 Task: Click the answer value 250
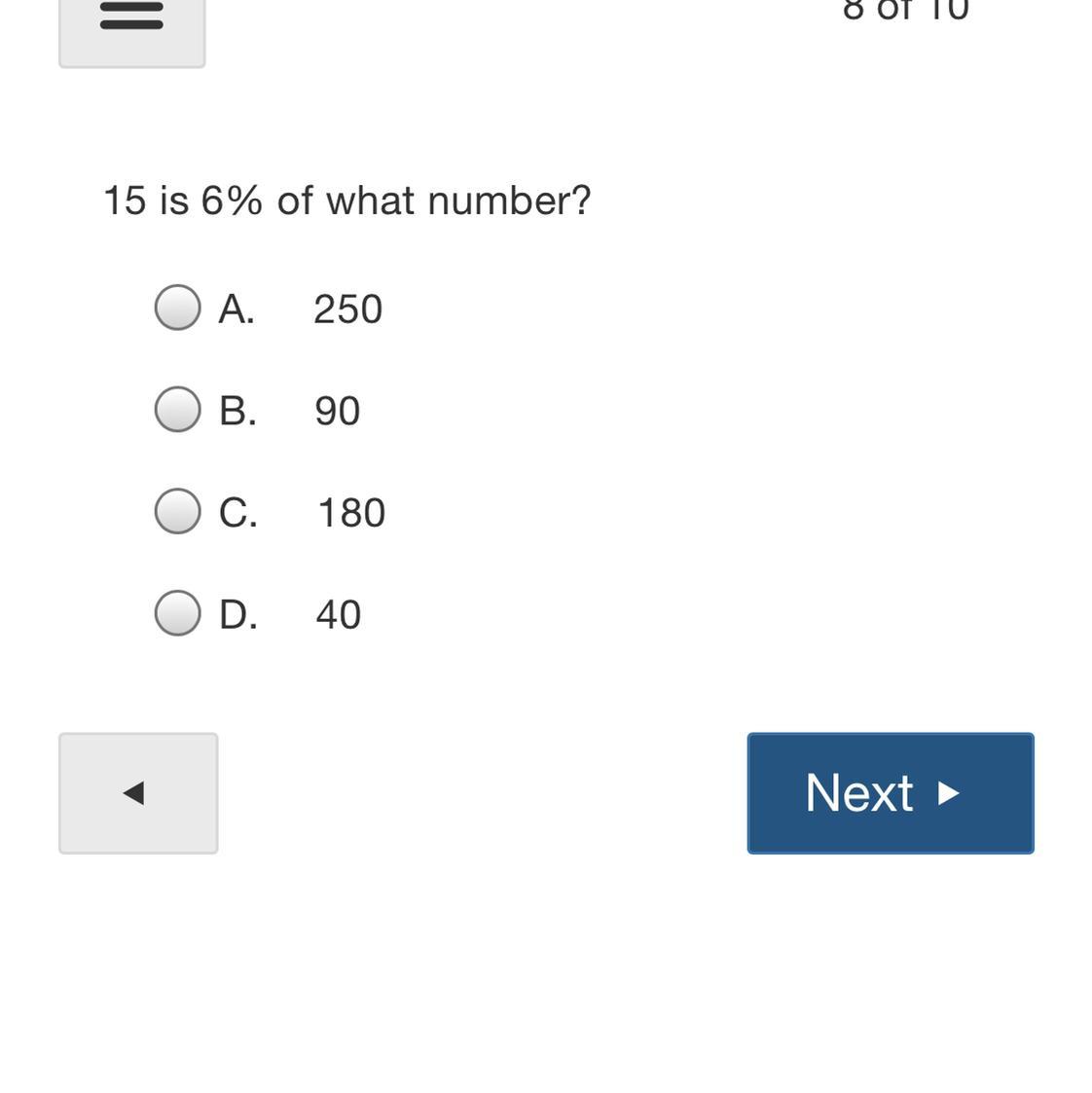point(347,310)
